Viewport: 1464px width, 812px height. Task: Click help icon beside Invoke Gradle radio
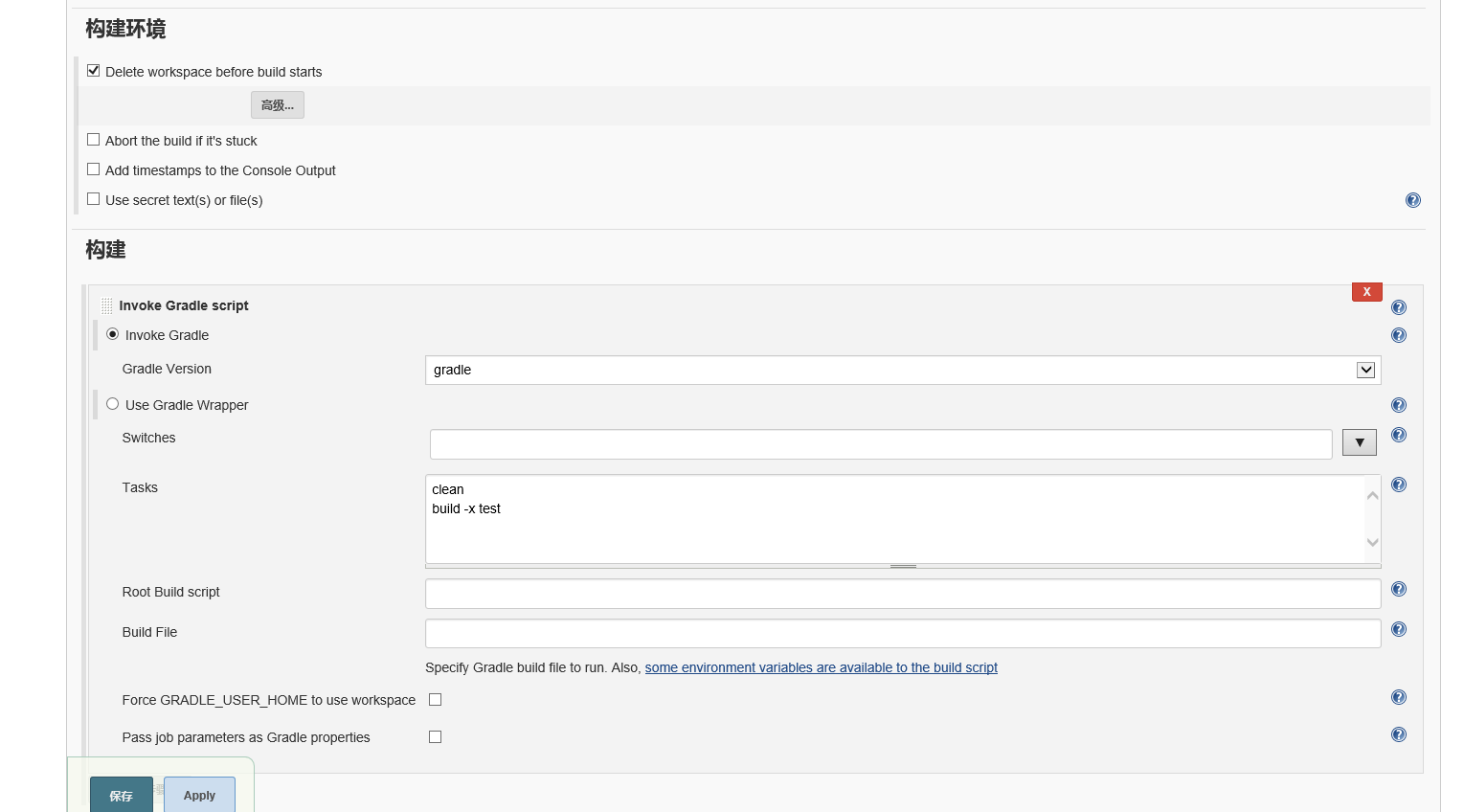coord(1398,335)
